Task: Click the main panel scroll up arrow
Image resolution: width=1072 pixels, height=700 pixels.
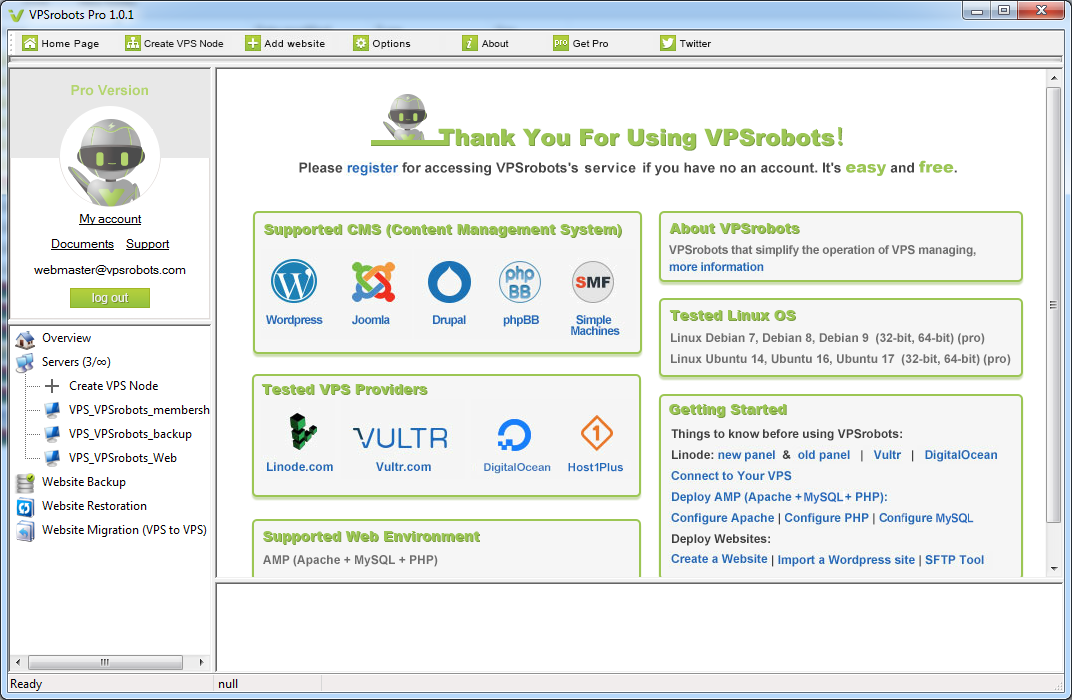Action: tap(1054, 78)
